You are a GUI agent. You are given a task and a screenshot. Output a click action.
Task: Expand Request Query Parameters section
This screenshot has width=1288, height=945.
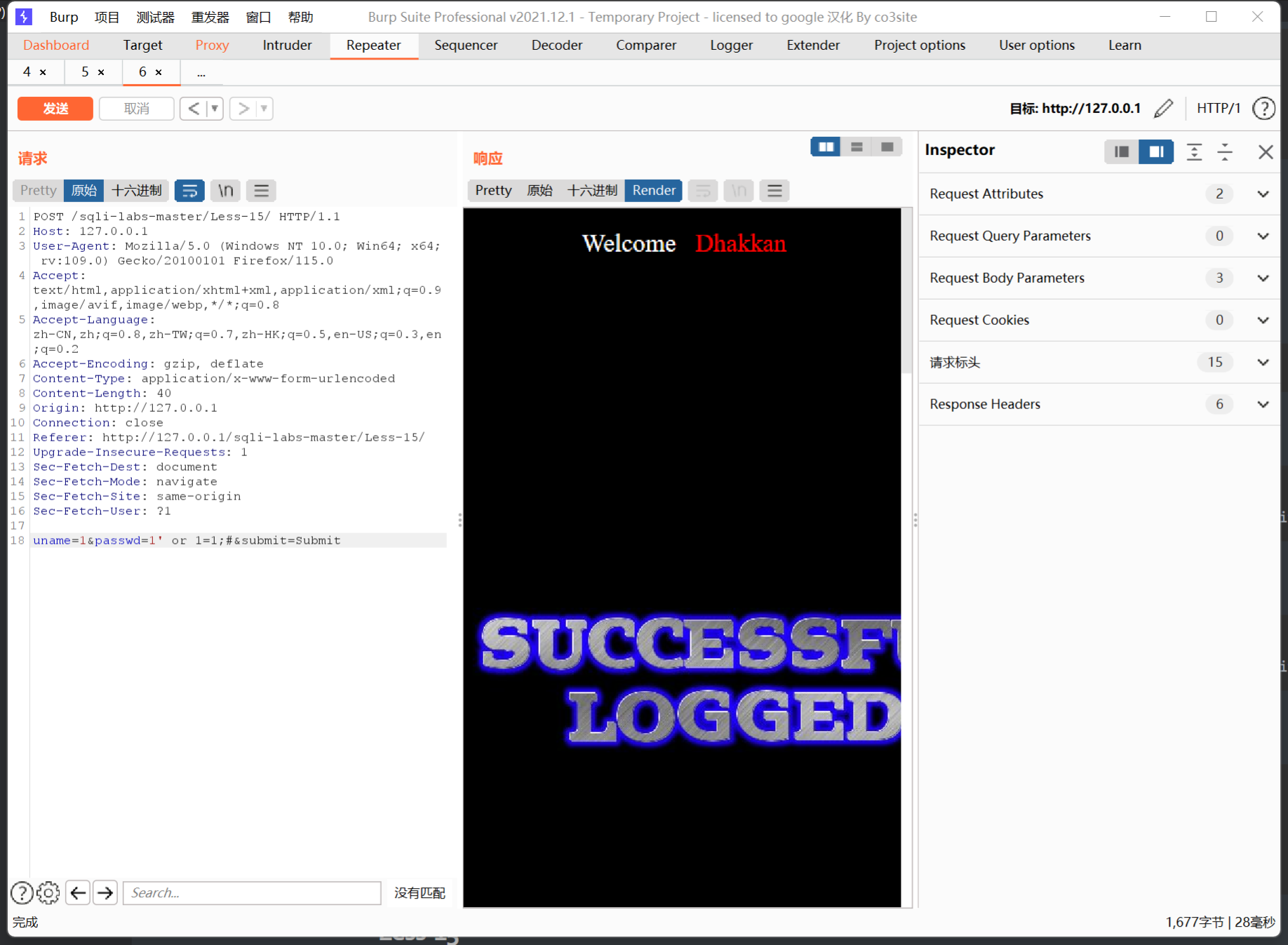coord(1099,236)
